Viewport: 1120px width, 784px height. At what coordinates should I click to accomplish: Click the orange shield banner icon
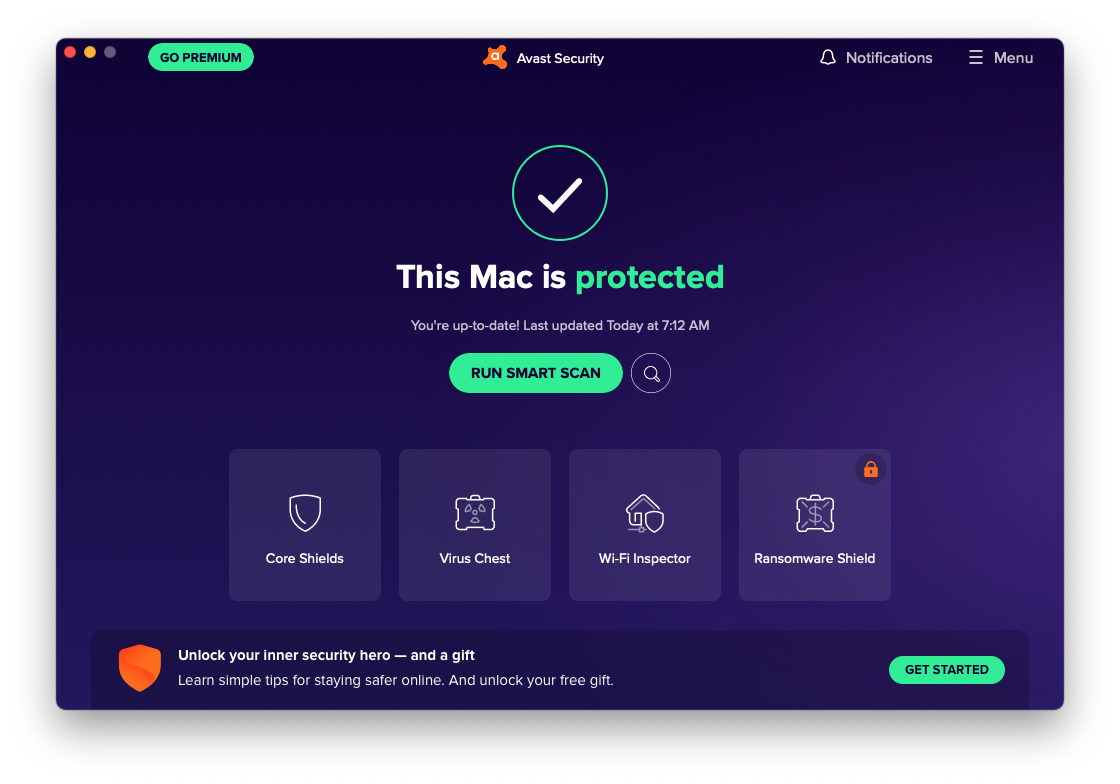(x=140, y=668)
